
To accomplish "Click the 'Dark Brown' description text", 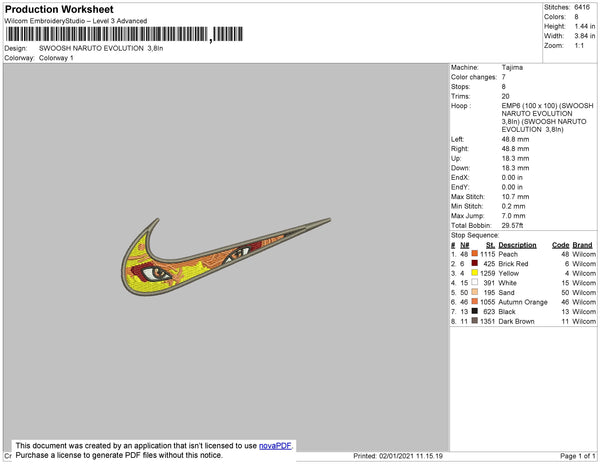I will click(x=517, y=321).
